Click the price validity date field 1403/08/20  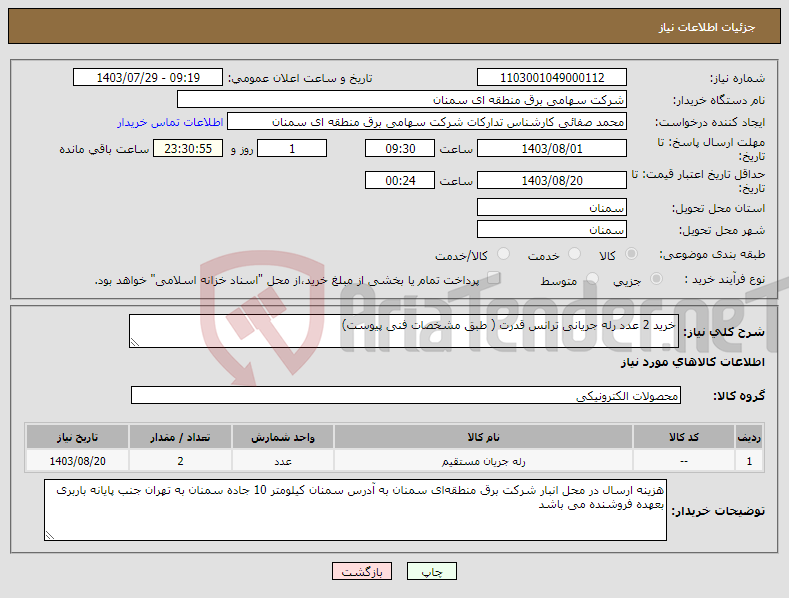[551, 180]
